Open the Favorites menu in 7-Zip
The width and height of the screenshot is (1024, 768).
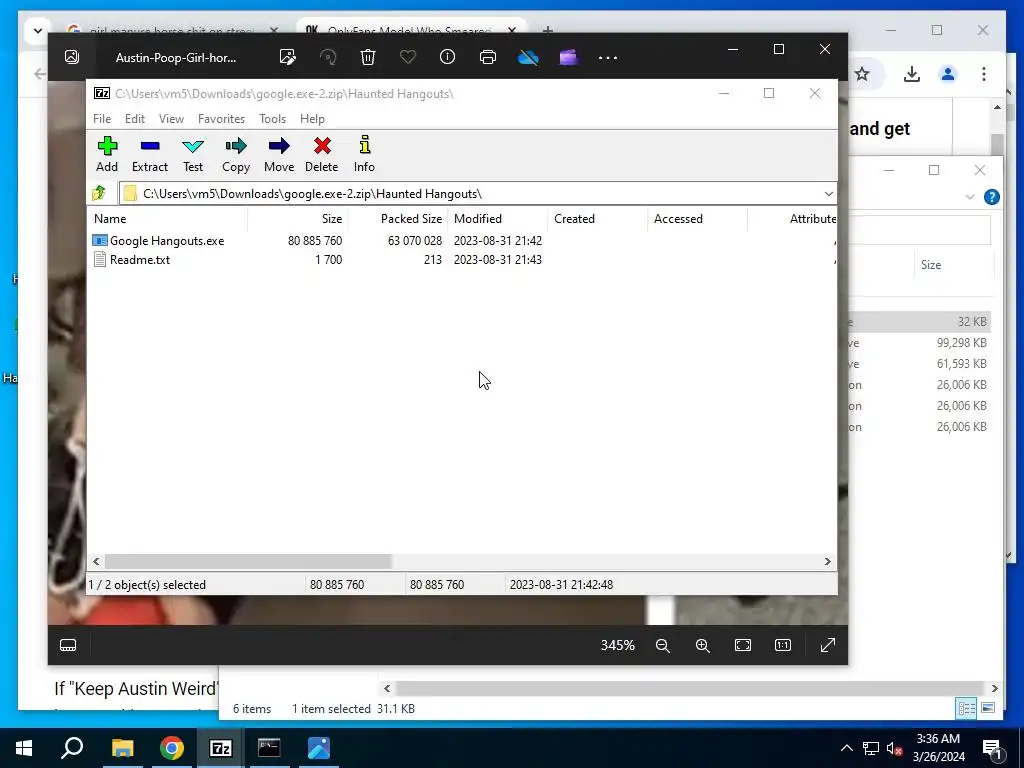click(221, 119)
